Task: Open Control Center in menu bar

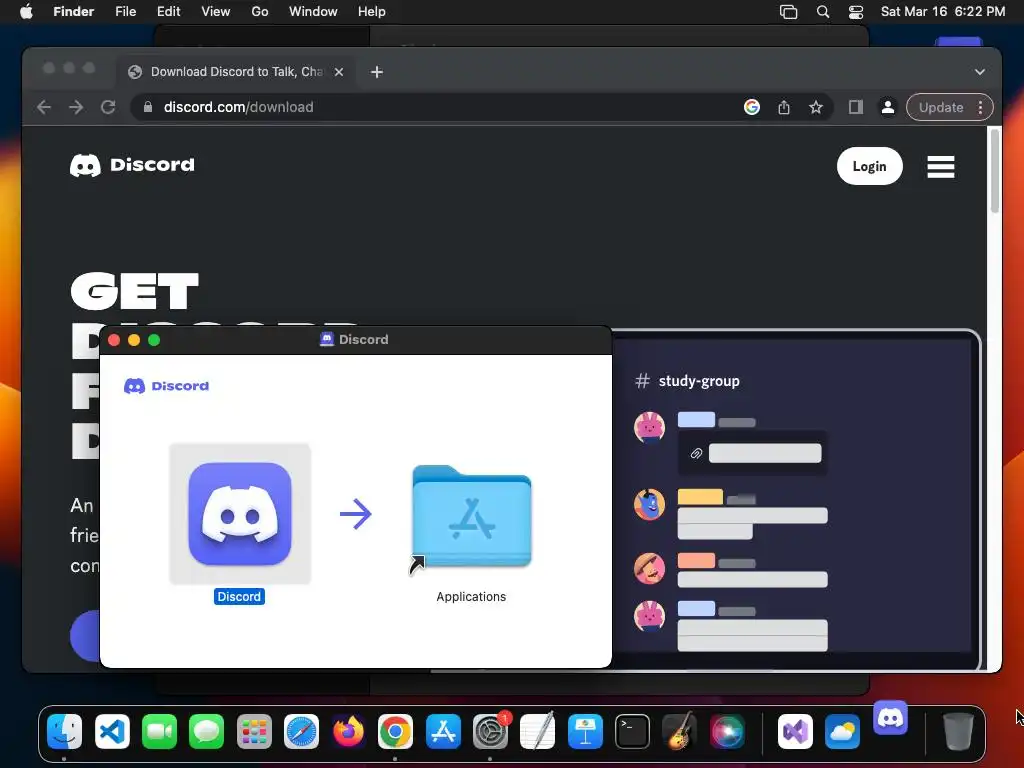Action: (x=856, y=12)
